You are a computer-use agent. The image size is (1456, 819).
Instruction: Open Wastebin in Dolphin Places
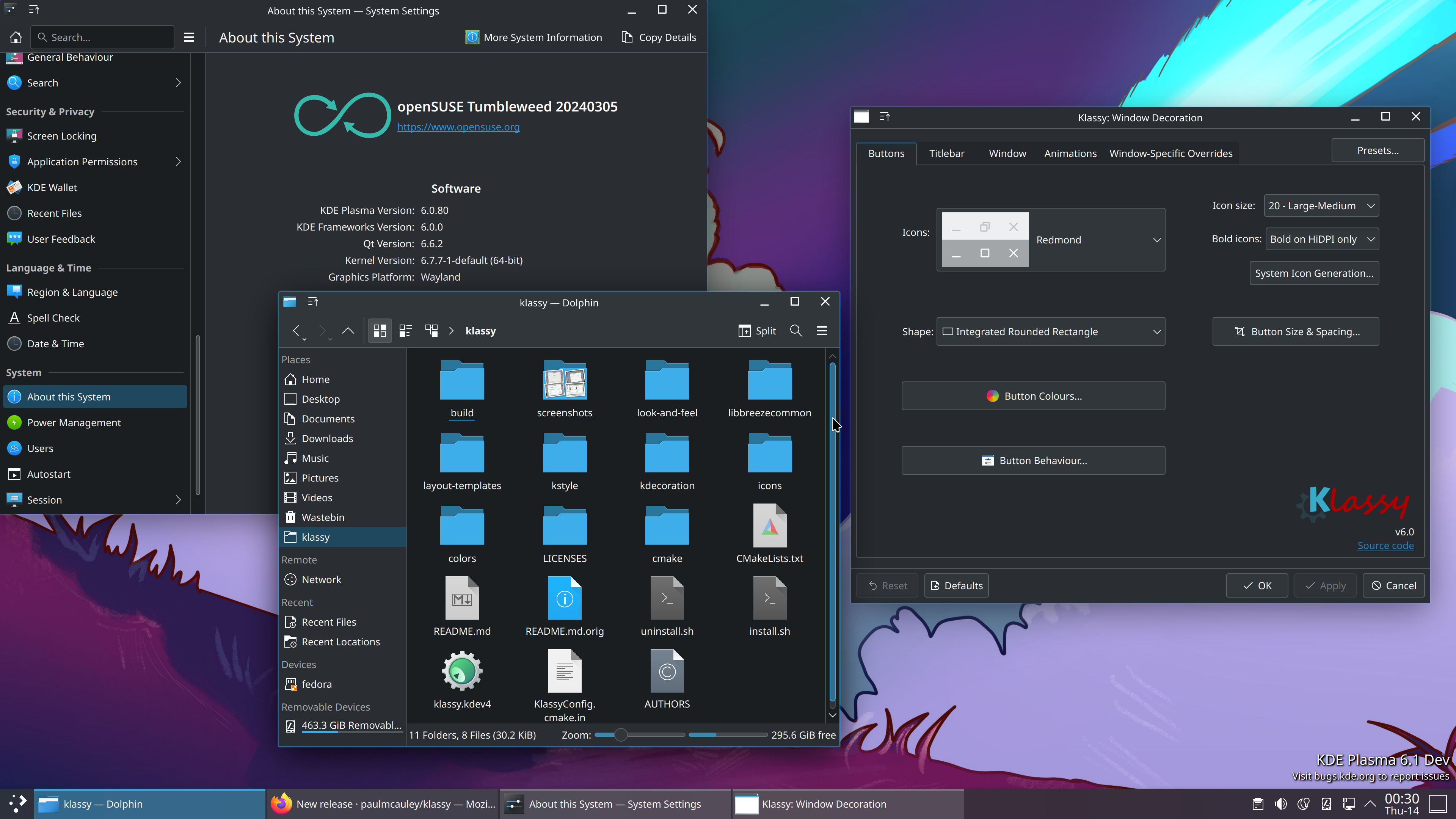[342, 517]
